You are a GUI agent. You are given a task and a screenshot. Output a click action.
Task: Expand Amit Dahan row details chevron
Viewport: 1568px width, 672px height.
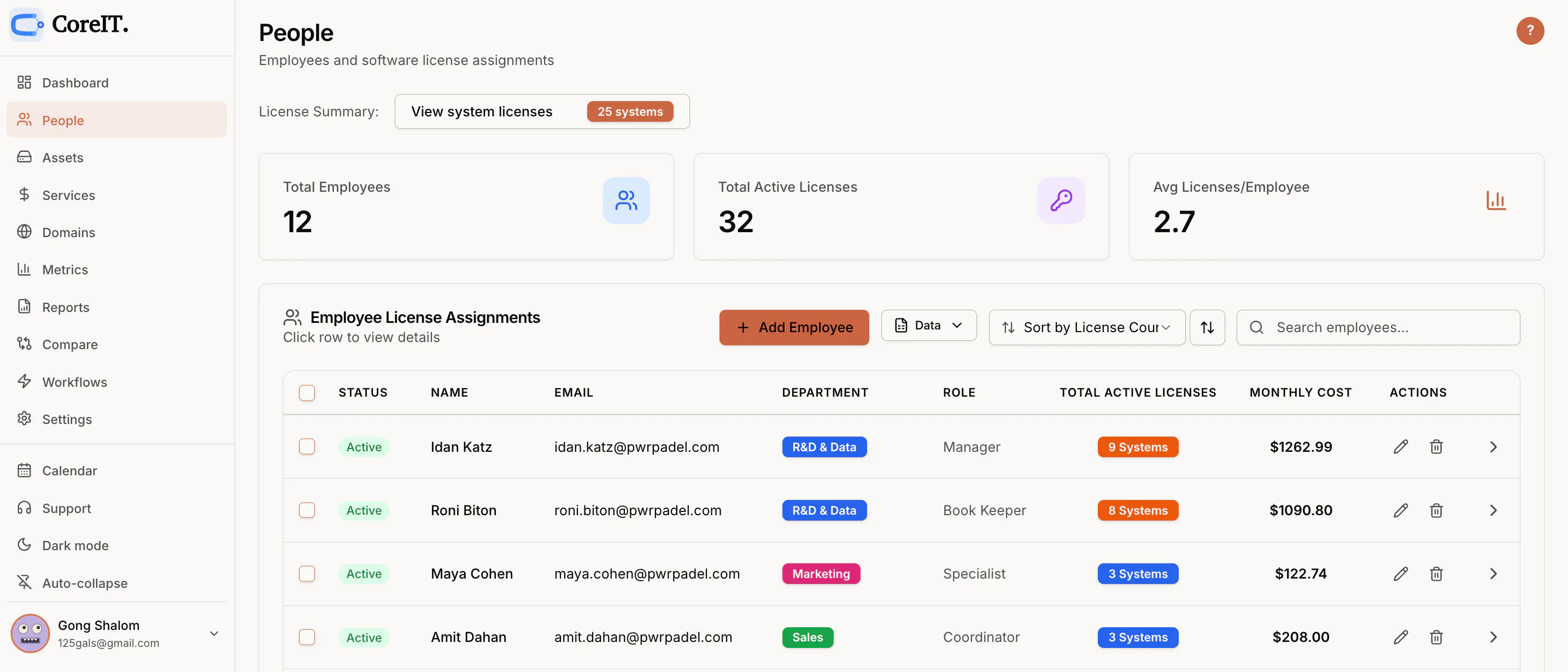coord(1493,636)
